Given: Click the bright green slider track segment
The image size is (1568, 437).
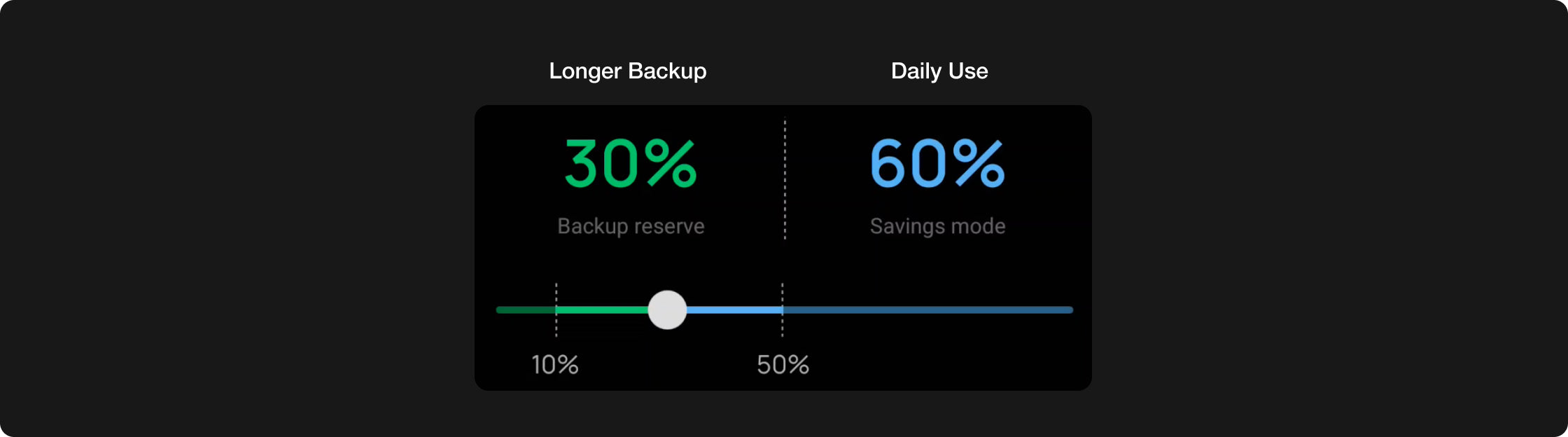Looking at the screenshot, I should click(x=602, y=310).
